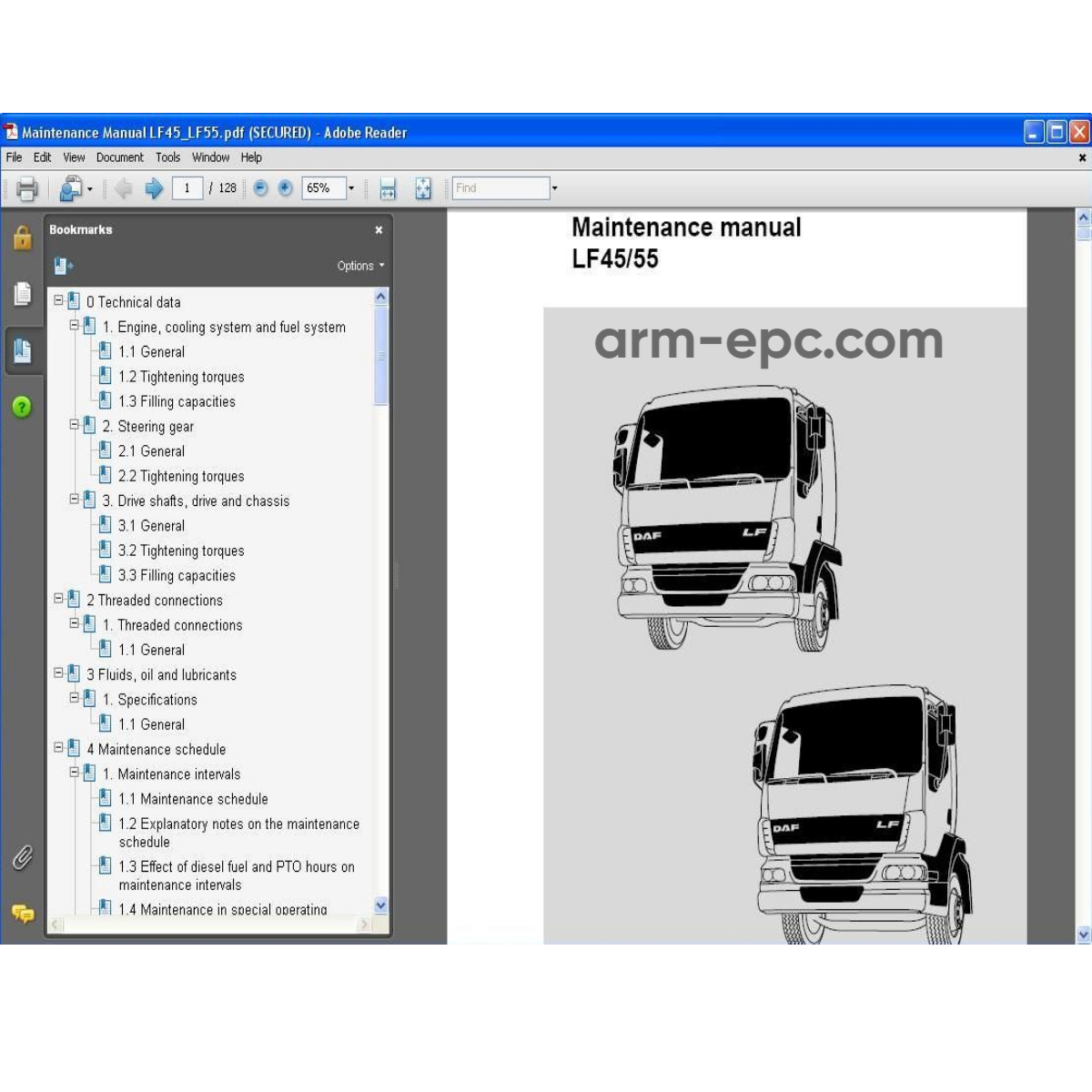Close the document with menu-bar X
Viewport: 1092px width, 1092px height.
pyautogui.click(x=1082, y=157)
